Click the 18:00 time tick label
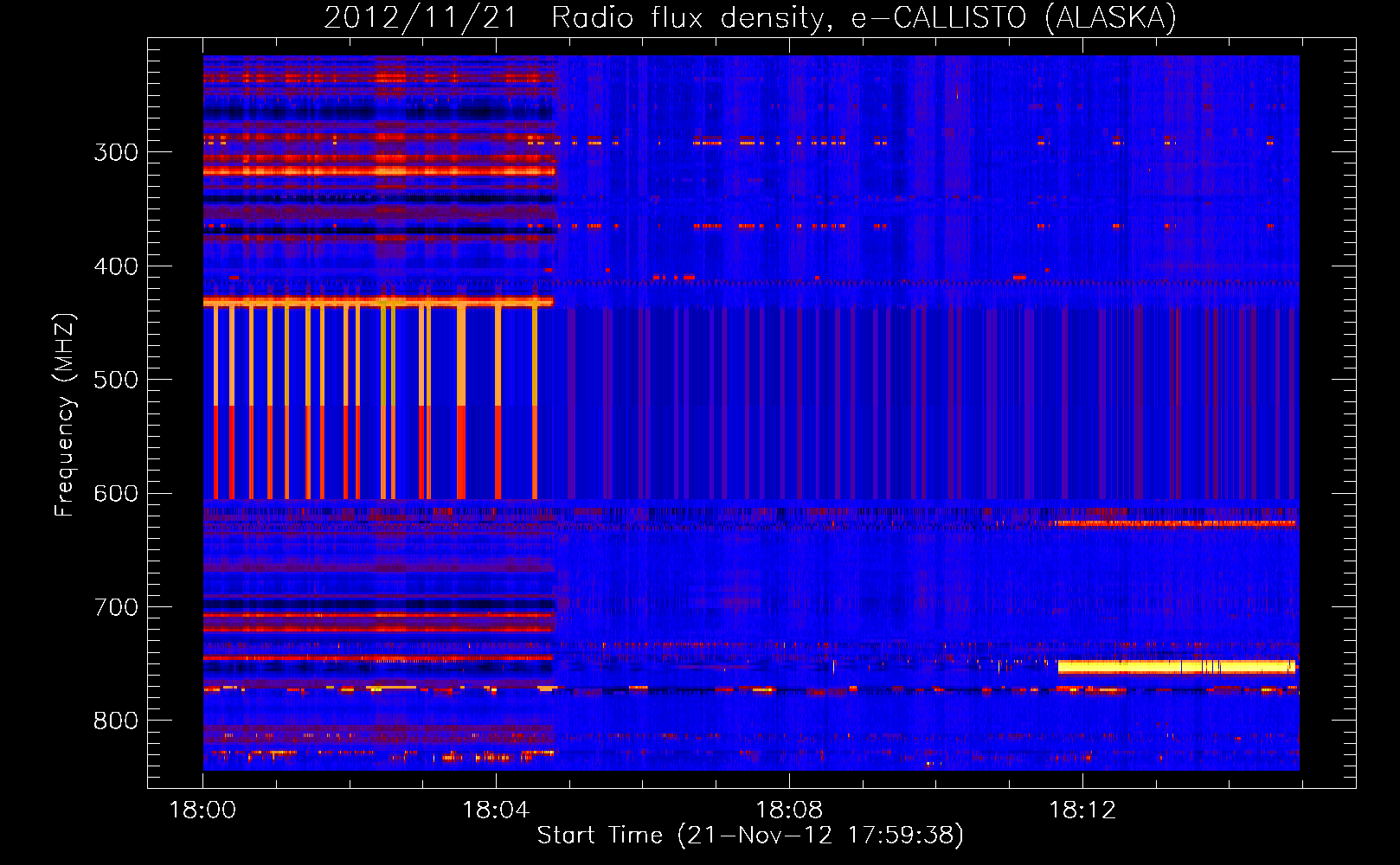The height and width of the screenshot is (865, 1400). coord(202,811)
